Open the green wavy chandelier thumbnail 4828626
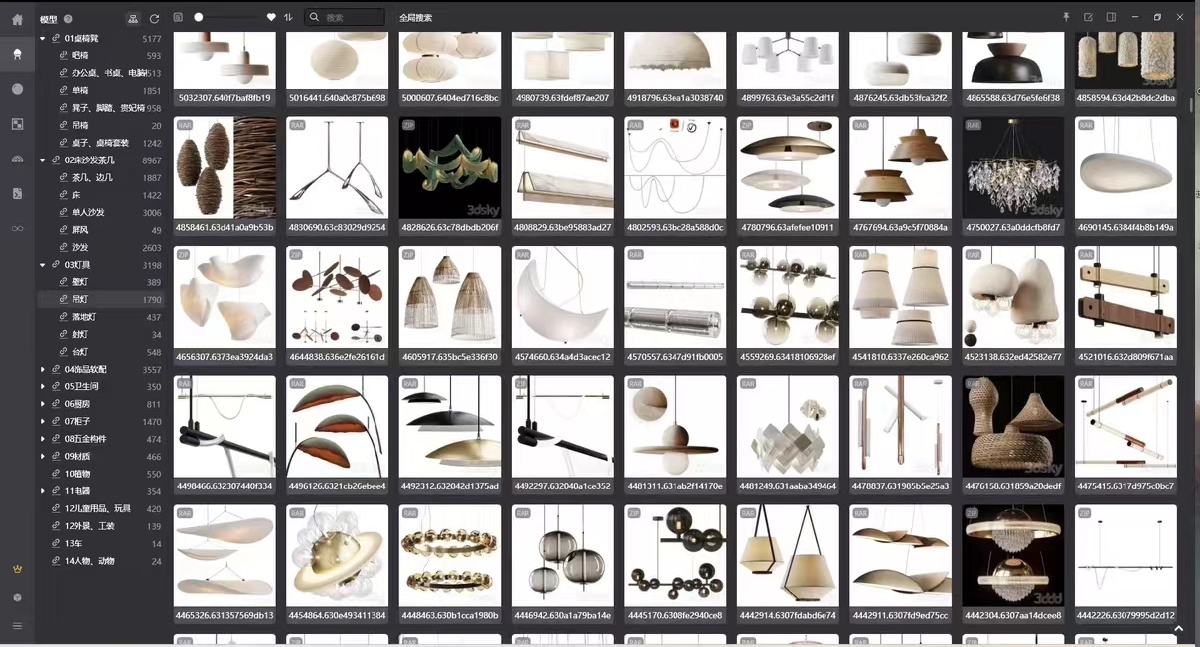Viewport: 1200px width, 647px height. (x=450, y=168)
